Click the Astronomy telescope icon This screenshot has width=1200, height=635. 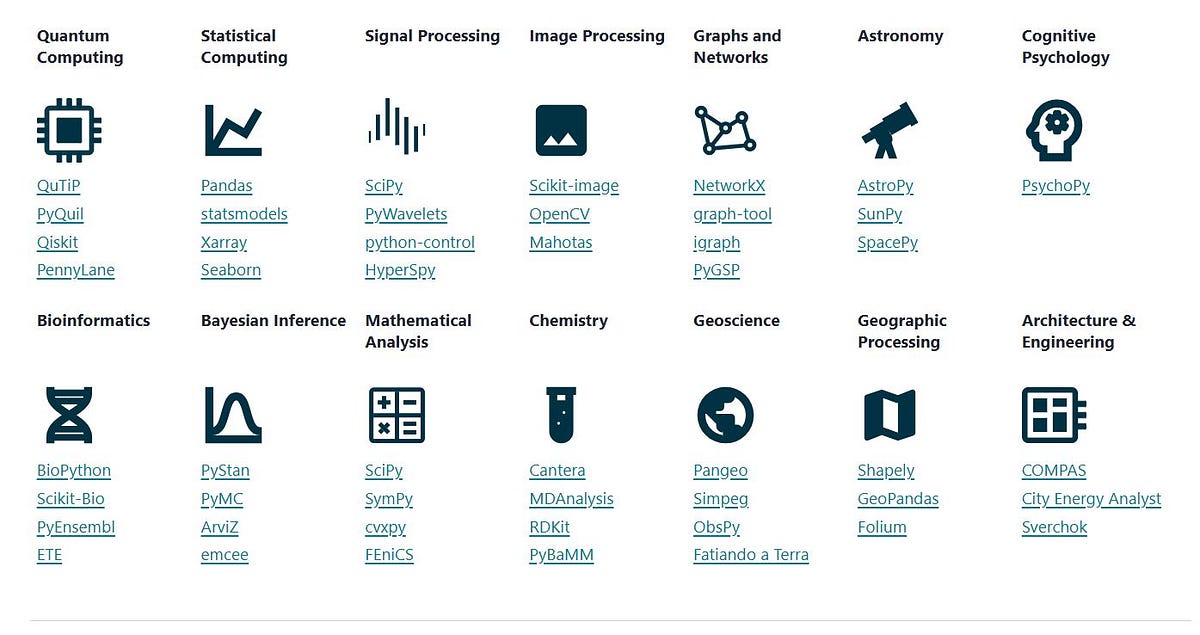point(889,130)
